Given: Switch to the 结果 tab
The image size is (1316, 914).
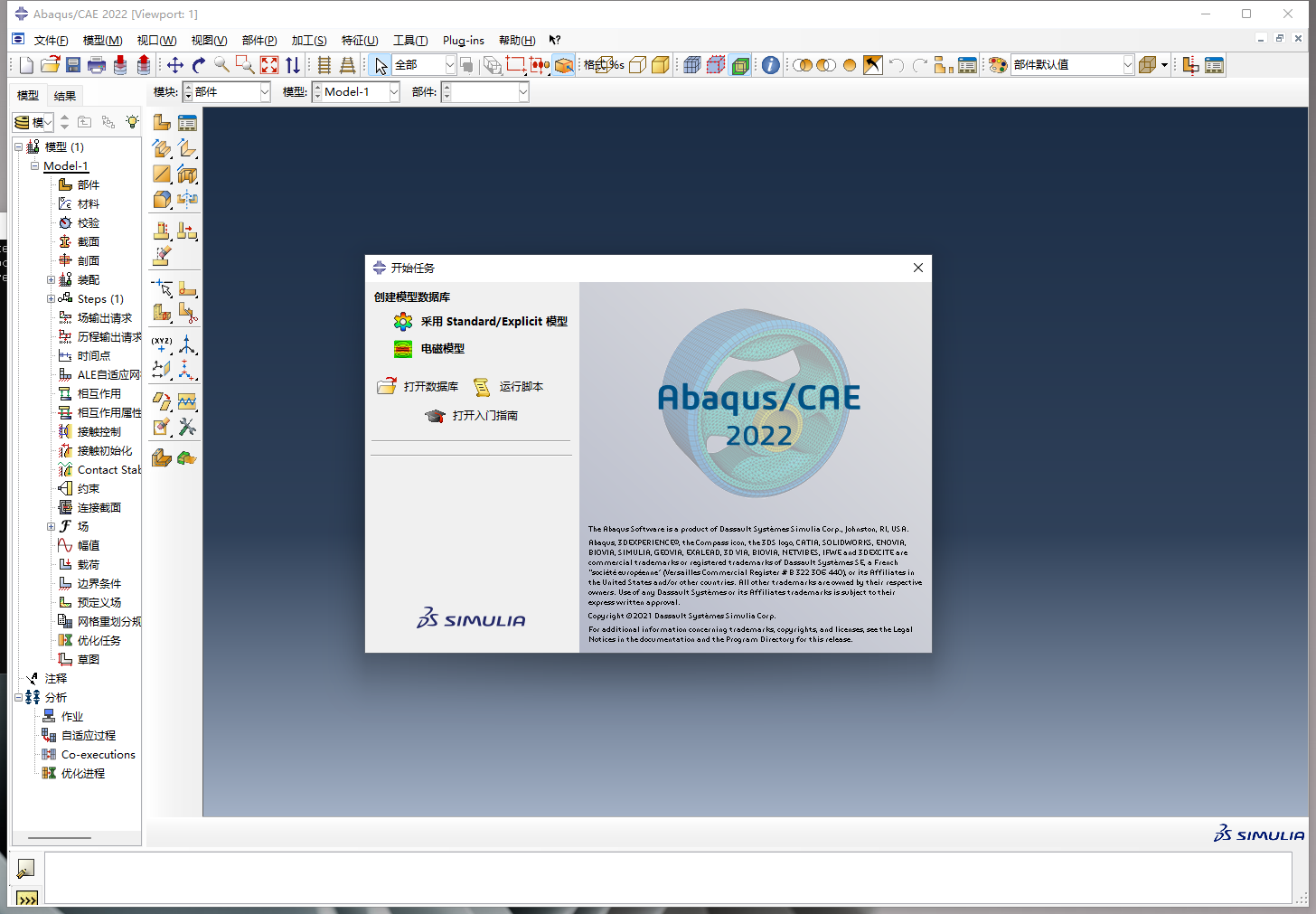Looking at the screenshot, I should pyautogui.click(x=64, y=95).
